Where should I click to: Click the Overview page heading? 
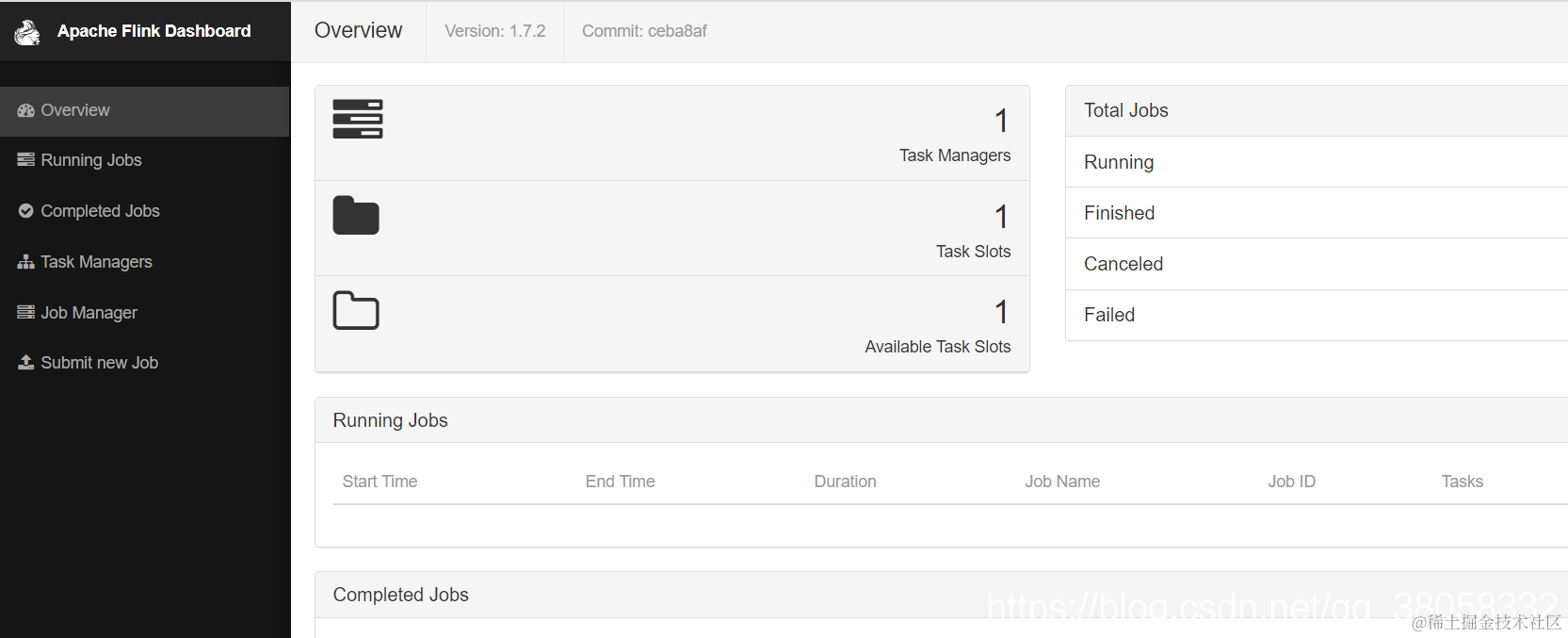coord(358,30)
